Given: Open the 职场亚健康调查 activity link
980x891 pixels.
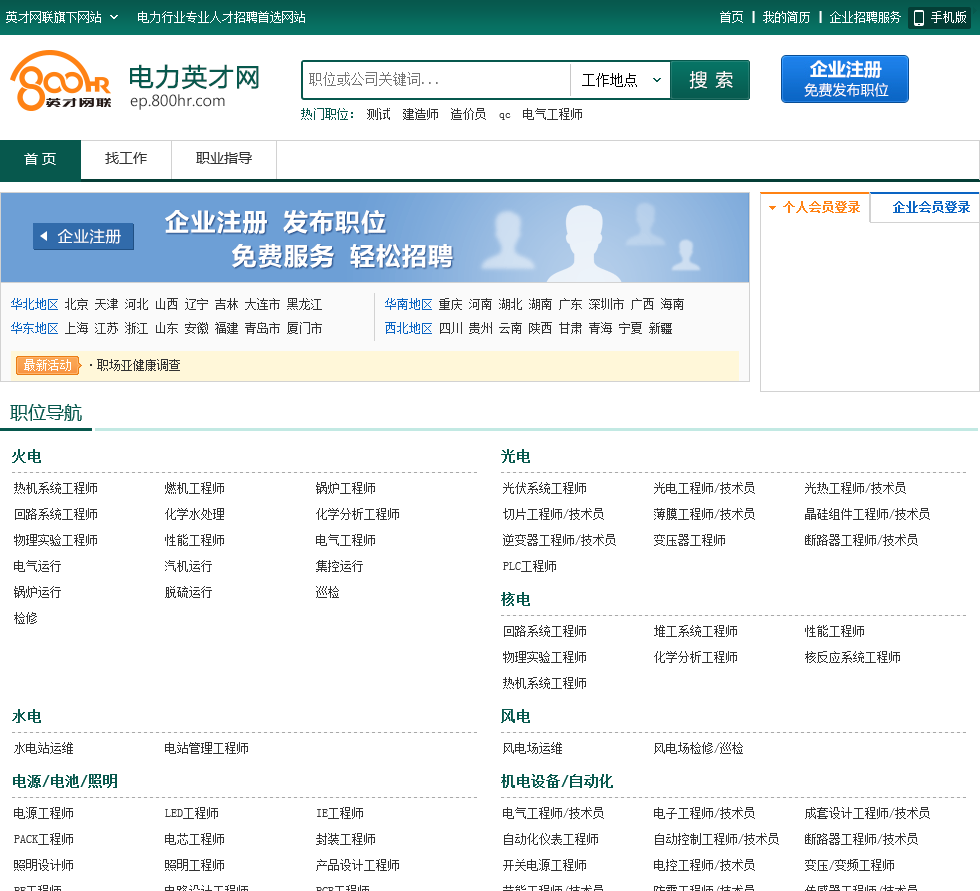Looking at the screenshot, I should [x=138, y=365].
